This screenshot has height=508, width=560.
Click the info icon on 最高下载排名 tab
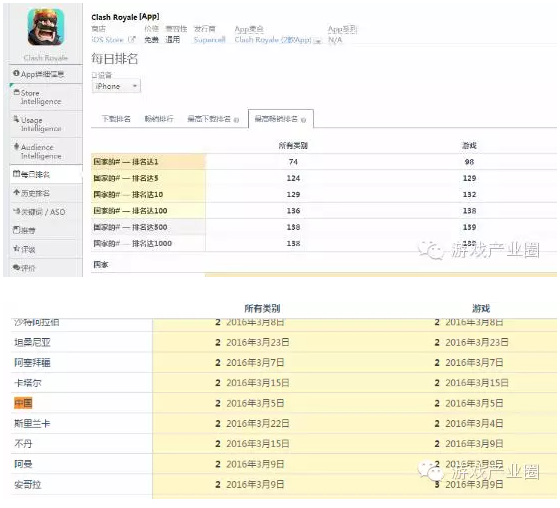pyautogui.click(x=236, y=120)
